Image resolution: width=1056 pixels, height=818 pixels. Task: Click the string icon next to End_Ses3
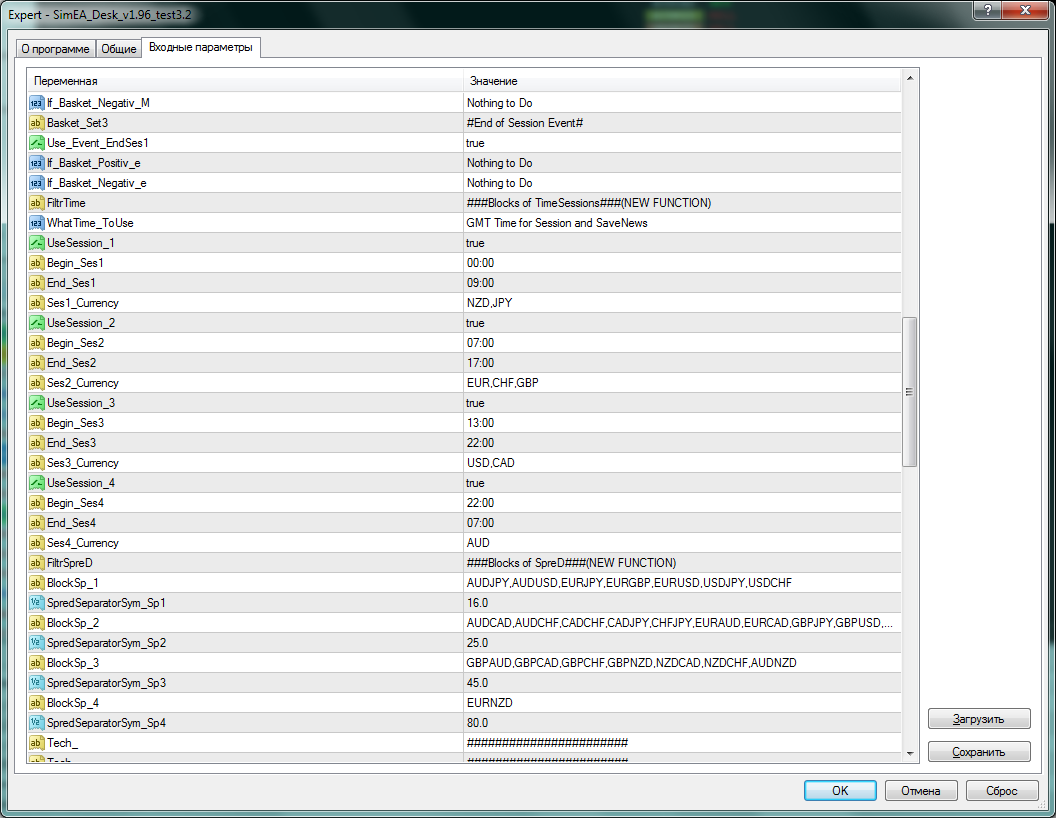(x=36, y=443)
